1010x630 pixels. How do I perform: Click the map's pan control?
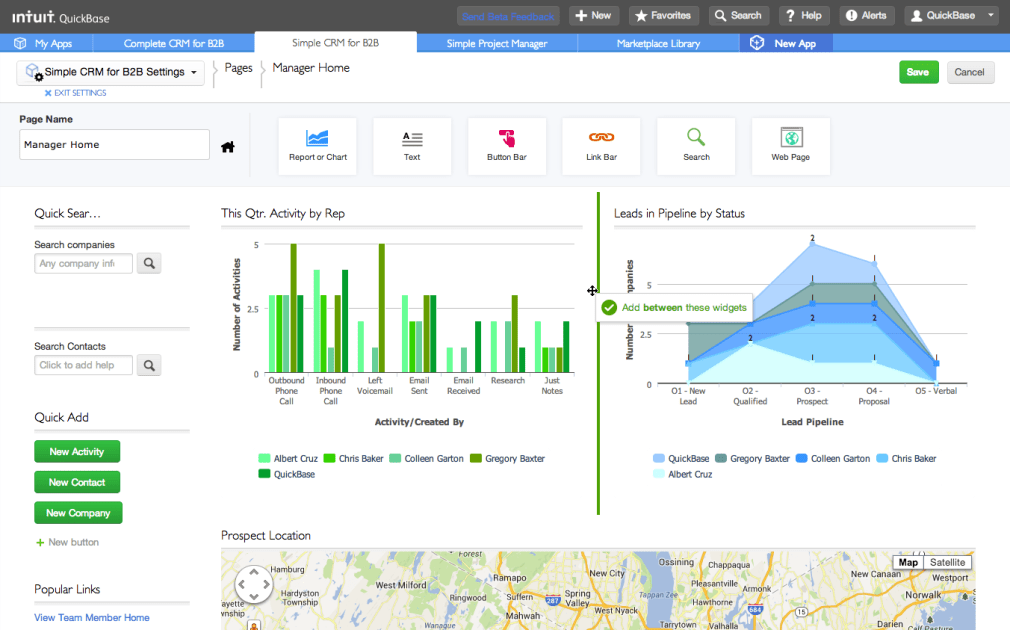coord(253,585)
